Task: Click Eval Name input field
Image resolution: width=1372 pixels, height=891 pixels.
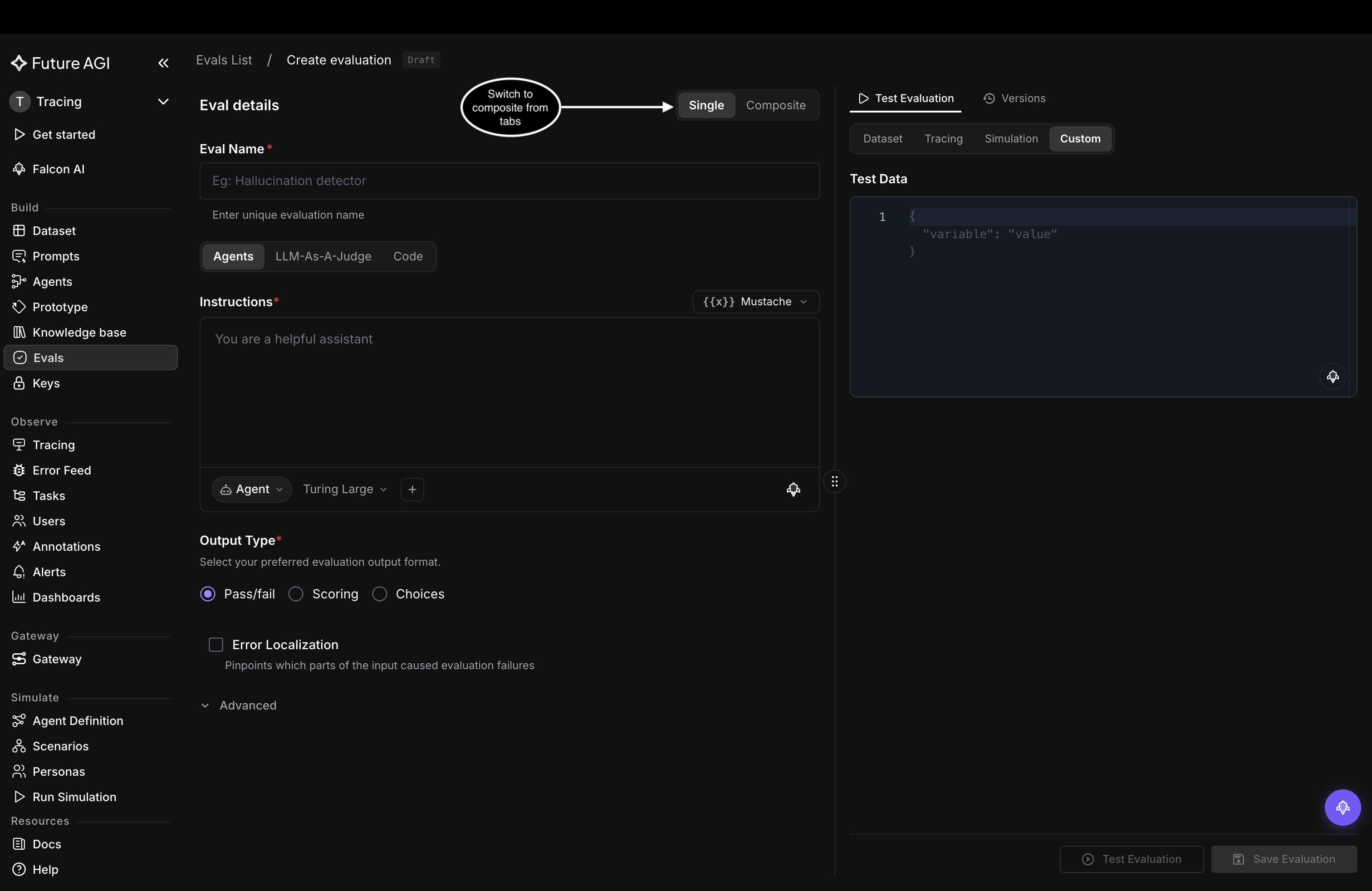Action: tap(509, 181)
